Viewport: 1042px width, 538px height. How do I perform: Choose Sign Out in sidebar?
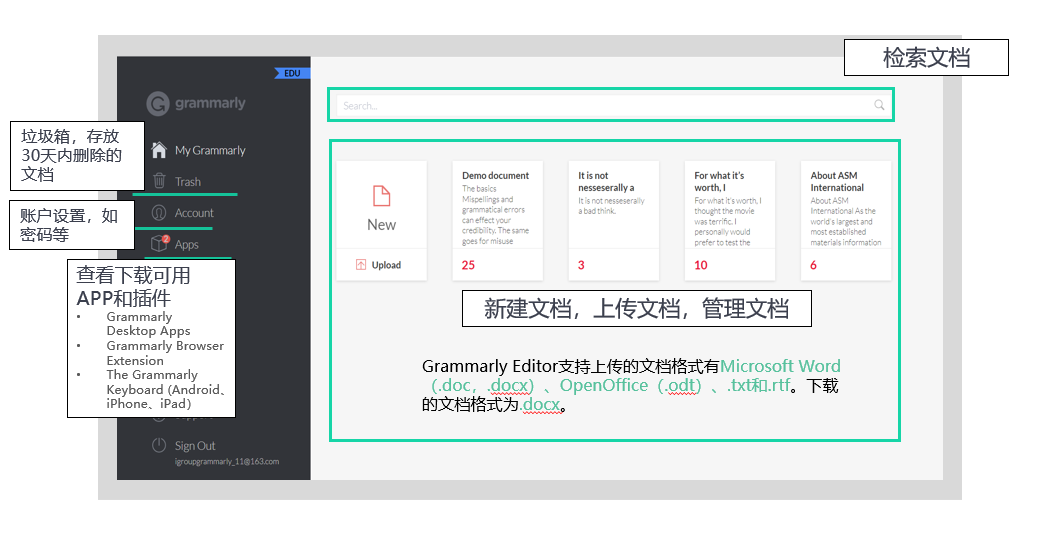pyautogui.click(x=195, y=446)
